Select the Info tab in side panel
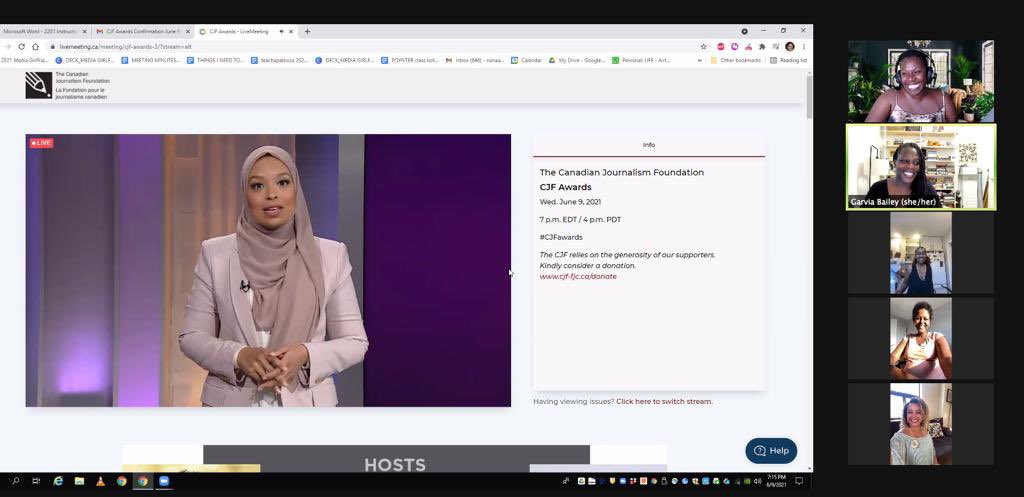Viewport: 1024px width, 497px height. pyautogui.click(x=648, y=145)
